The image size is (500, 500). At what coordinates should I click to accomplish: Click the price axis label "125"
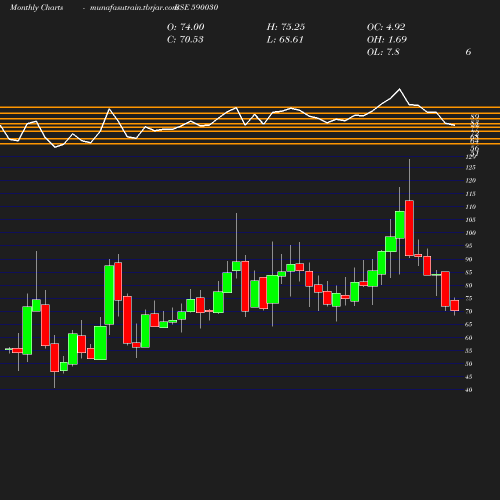pos(470,167)
